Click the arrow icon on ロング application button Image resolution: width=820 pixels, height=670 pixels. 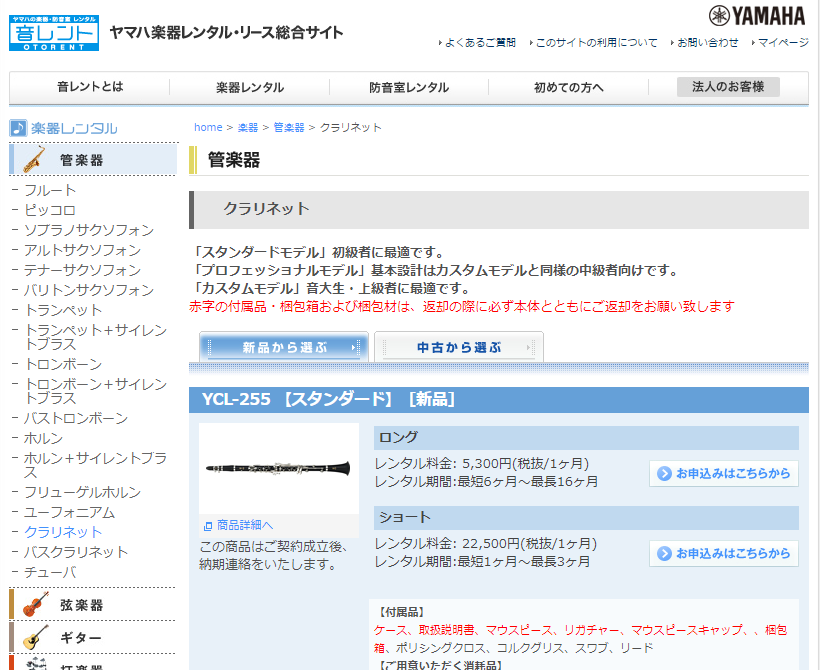(x=664, y=473)
